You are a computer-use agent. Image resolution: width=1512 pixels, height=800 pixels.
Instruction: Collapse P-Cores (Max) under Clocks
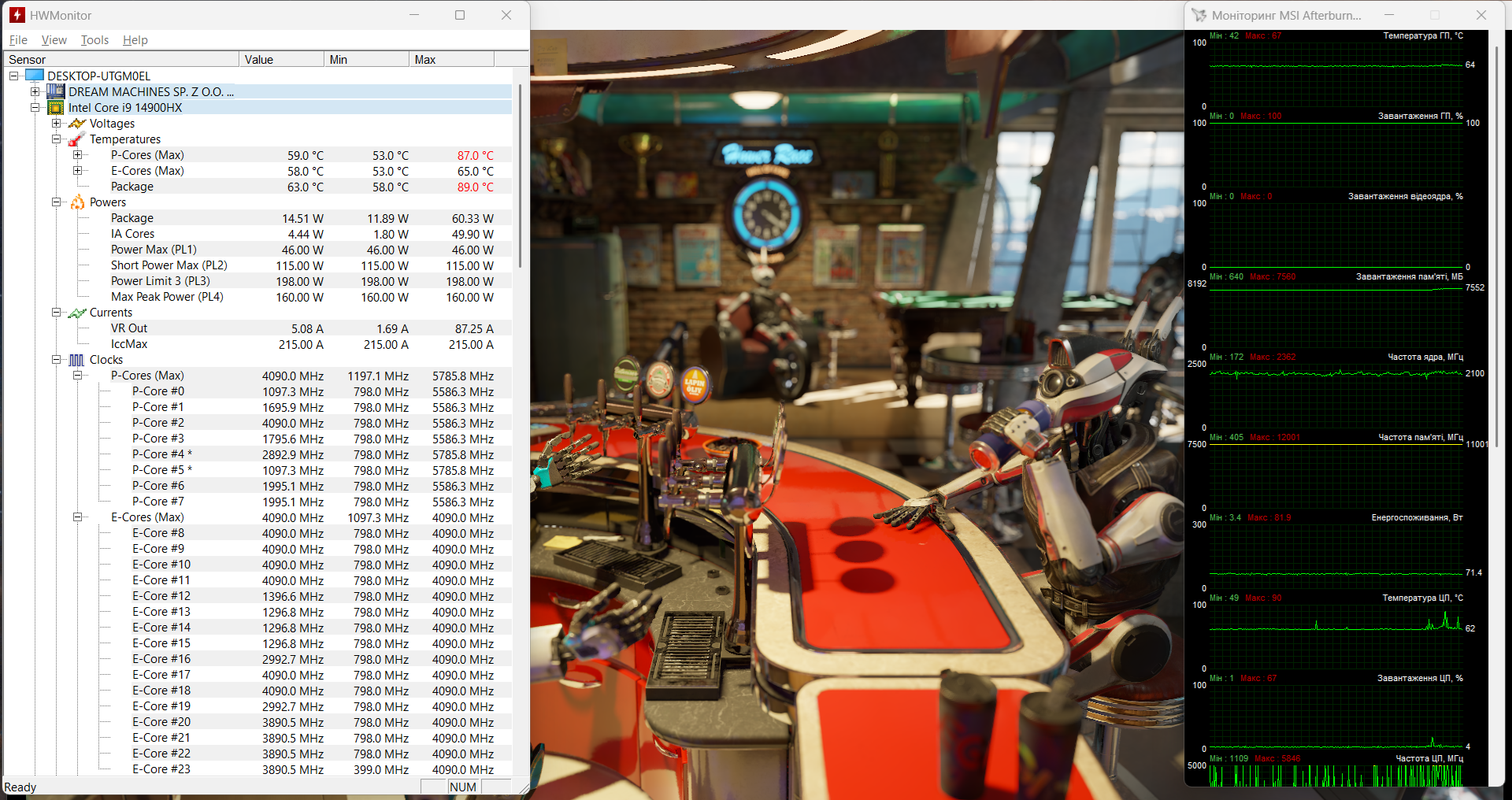(77, 375)
